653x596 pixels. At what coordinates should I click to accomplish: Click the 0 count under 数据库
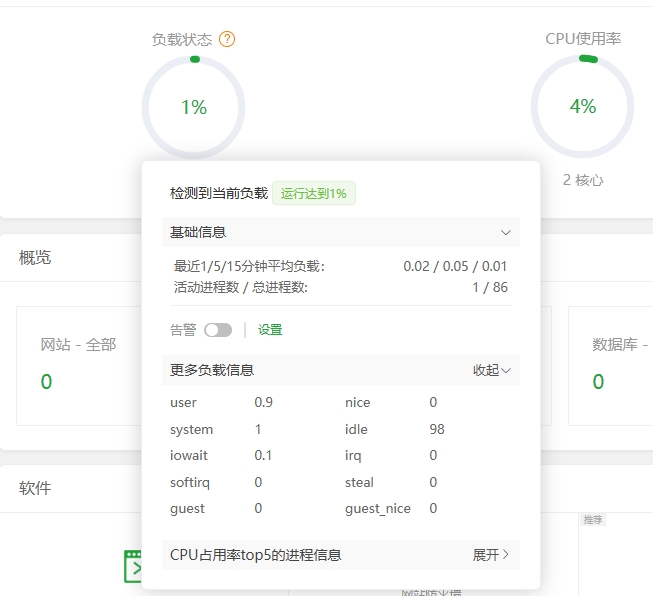tap(598, 382)
